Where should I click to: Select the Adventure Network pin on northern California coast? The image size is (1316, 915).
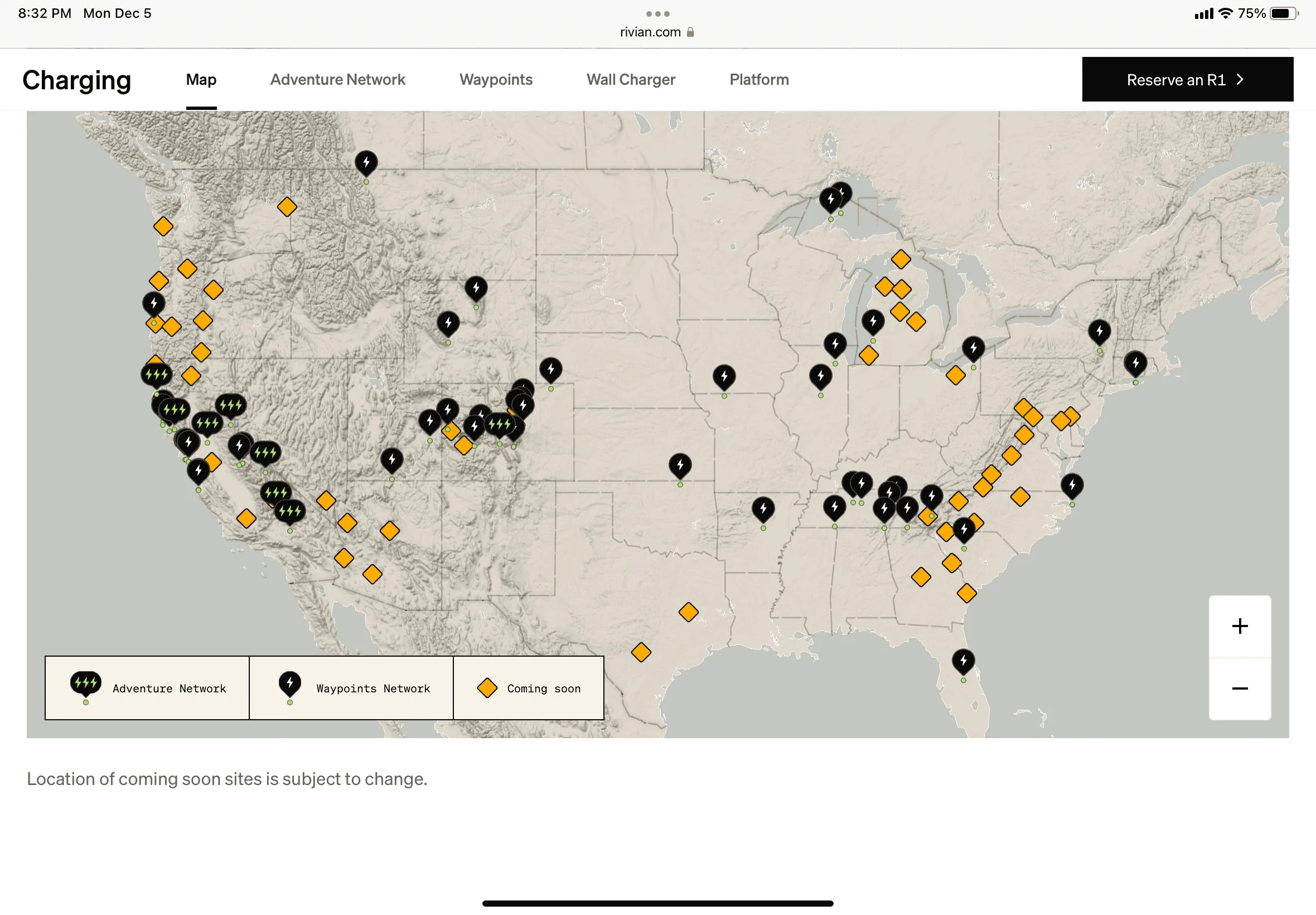point(156,375)
